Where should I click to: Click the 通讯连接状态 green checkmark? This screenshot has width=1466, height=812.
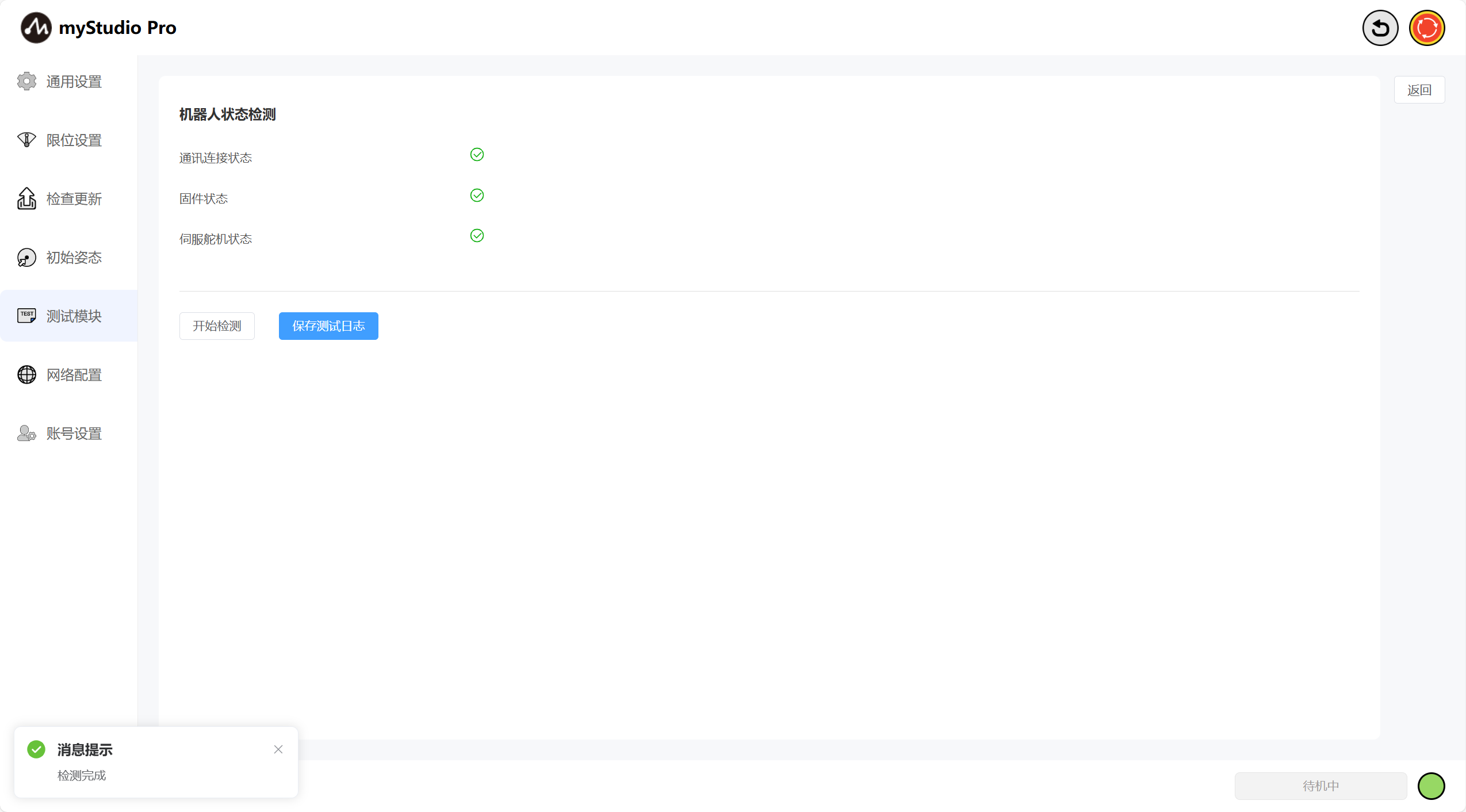point(477,155)
